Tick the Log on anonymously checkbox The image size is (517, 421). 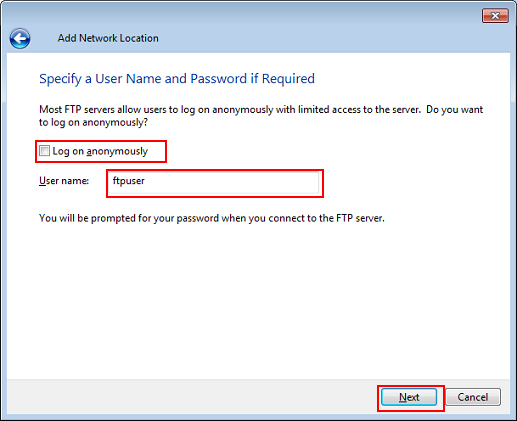tap(44, 151)
